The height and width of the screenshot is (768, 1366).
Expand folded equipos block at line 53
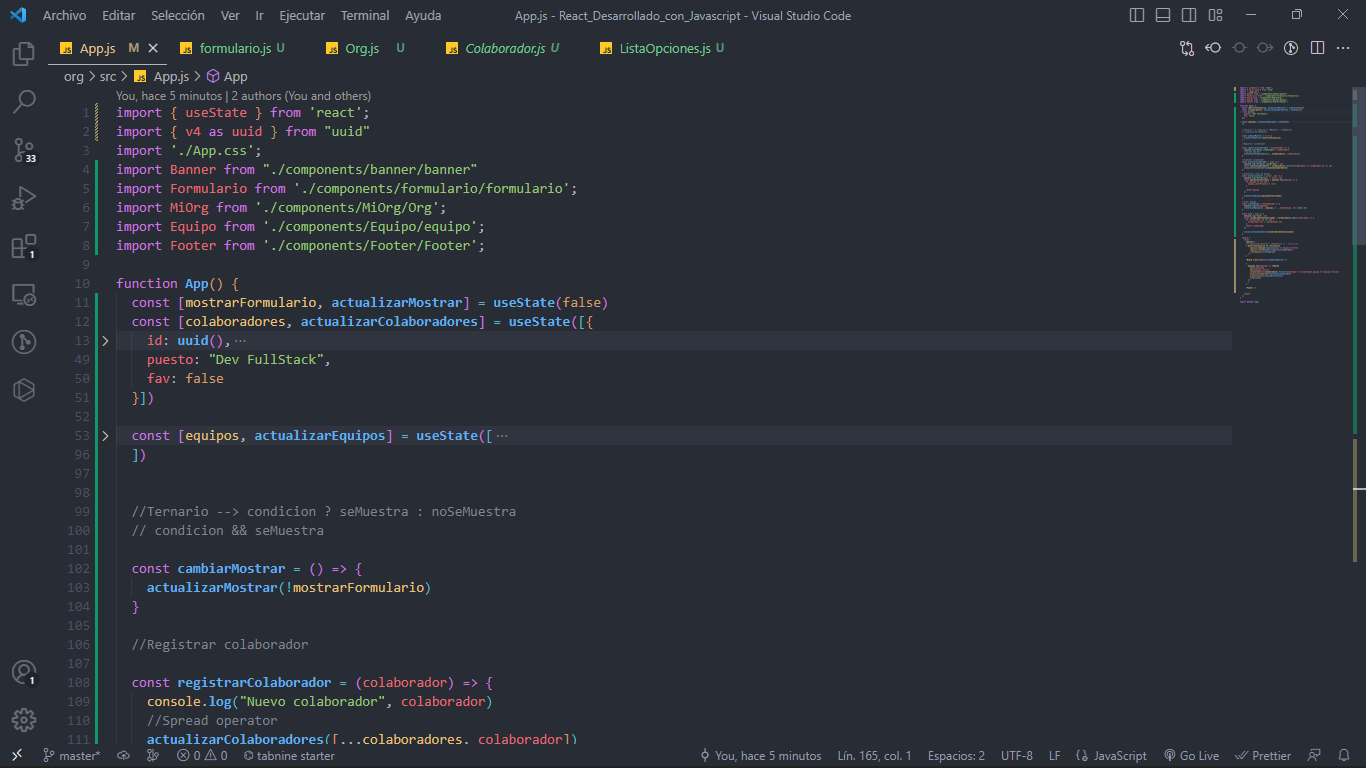[105, 436]
